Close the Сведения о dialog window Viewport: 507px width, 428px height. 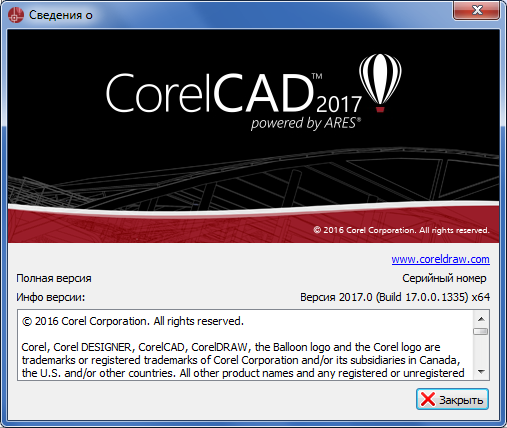coord(476,10)
